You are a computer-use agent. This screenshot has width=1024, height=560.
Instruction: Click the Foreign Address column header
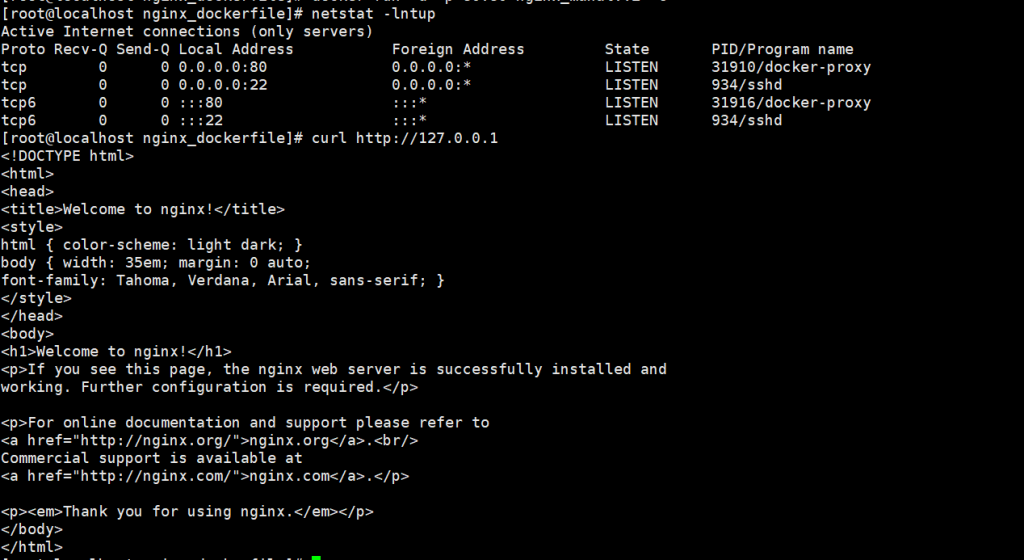click(458, 50)
